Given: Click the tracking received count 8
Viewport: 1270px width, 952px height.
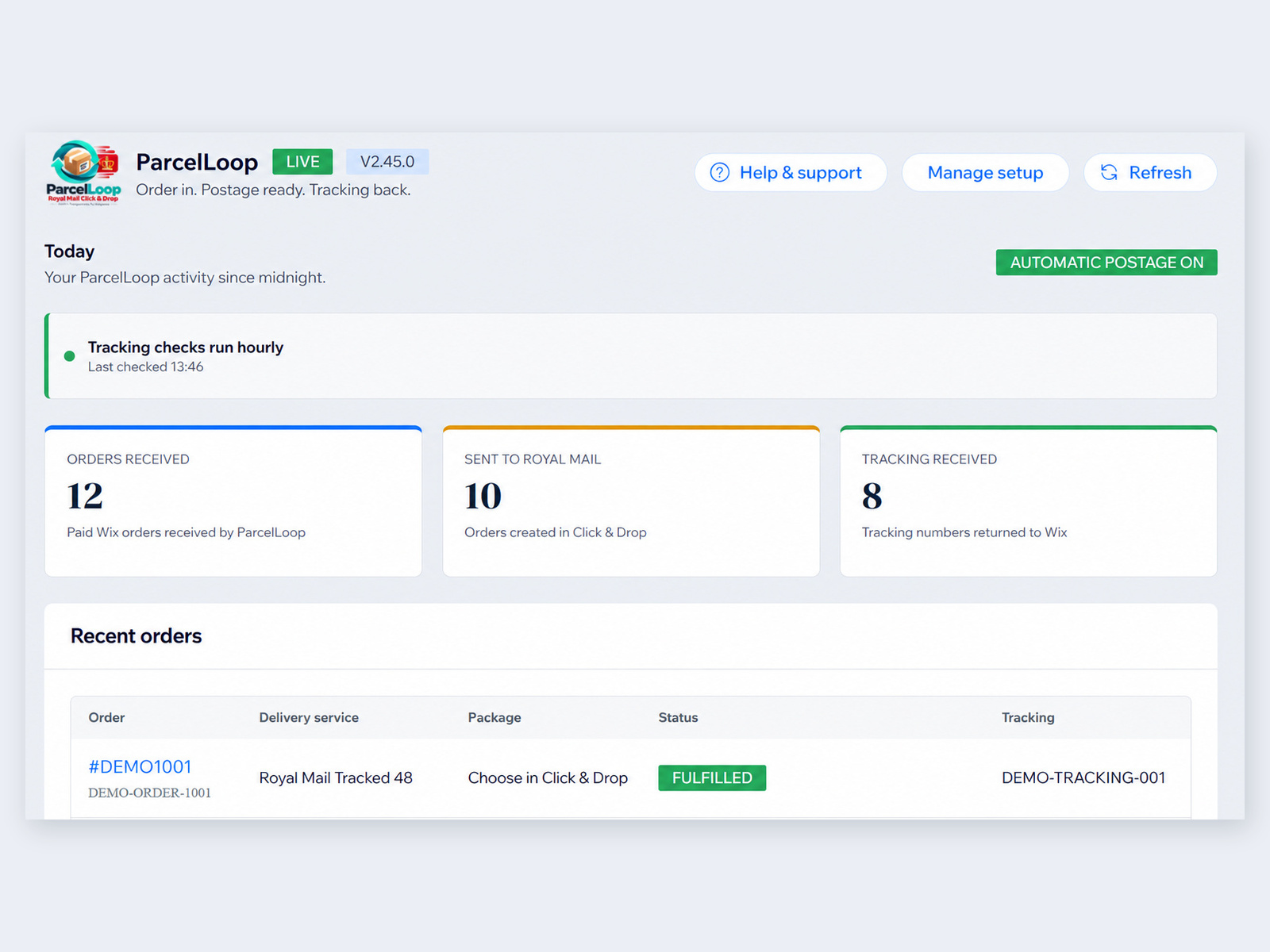Looking at the screenshot, I should click(872, 496).
